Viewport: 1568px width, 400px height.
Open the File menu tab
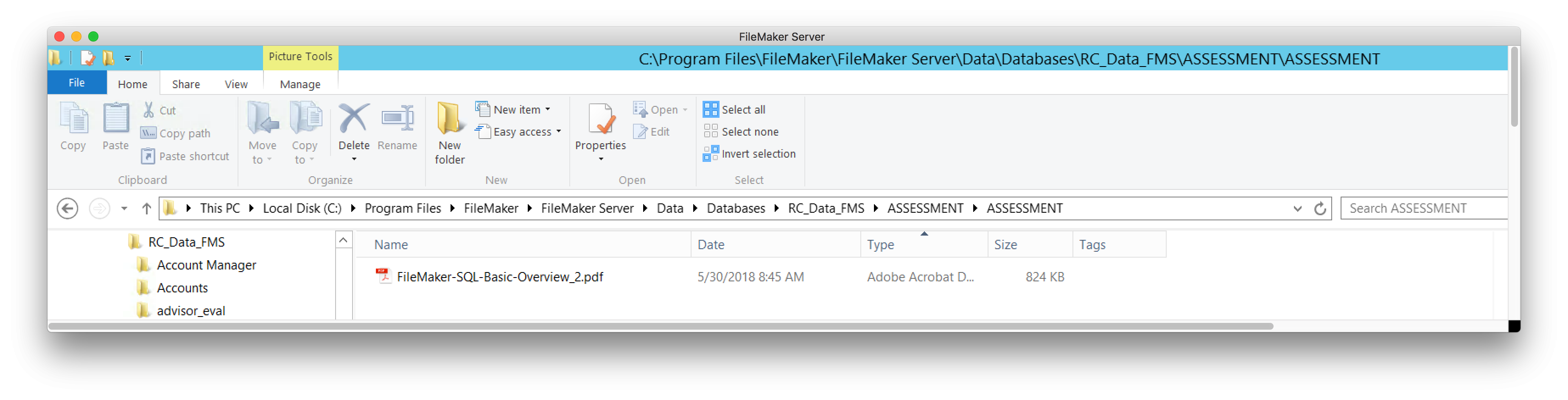[77, 83]
